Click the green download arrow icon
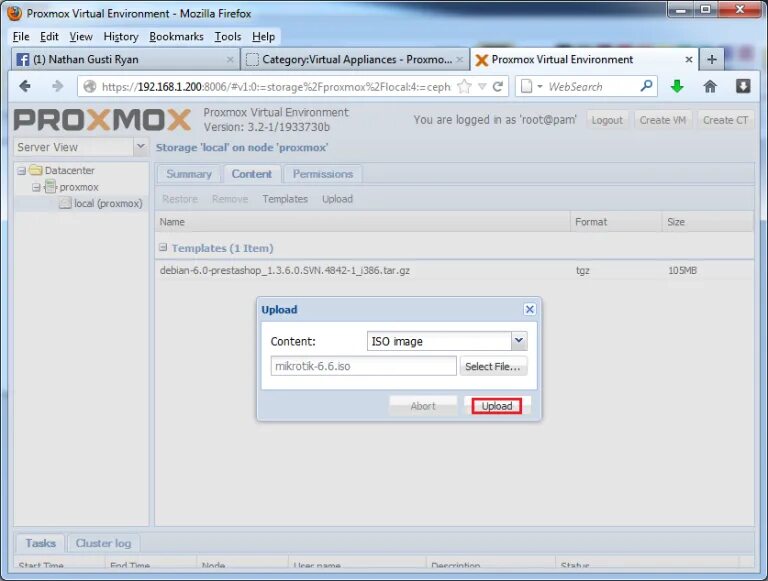This screenshot has width=768, height=581. point(677,87)
